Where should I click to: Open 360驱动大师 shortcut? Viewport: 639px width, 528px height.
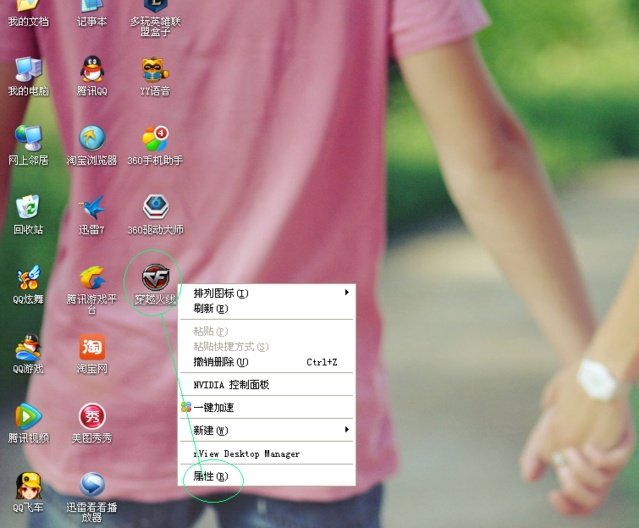(156, 215)
